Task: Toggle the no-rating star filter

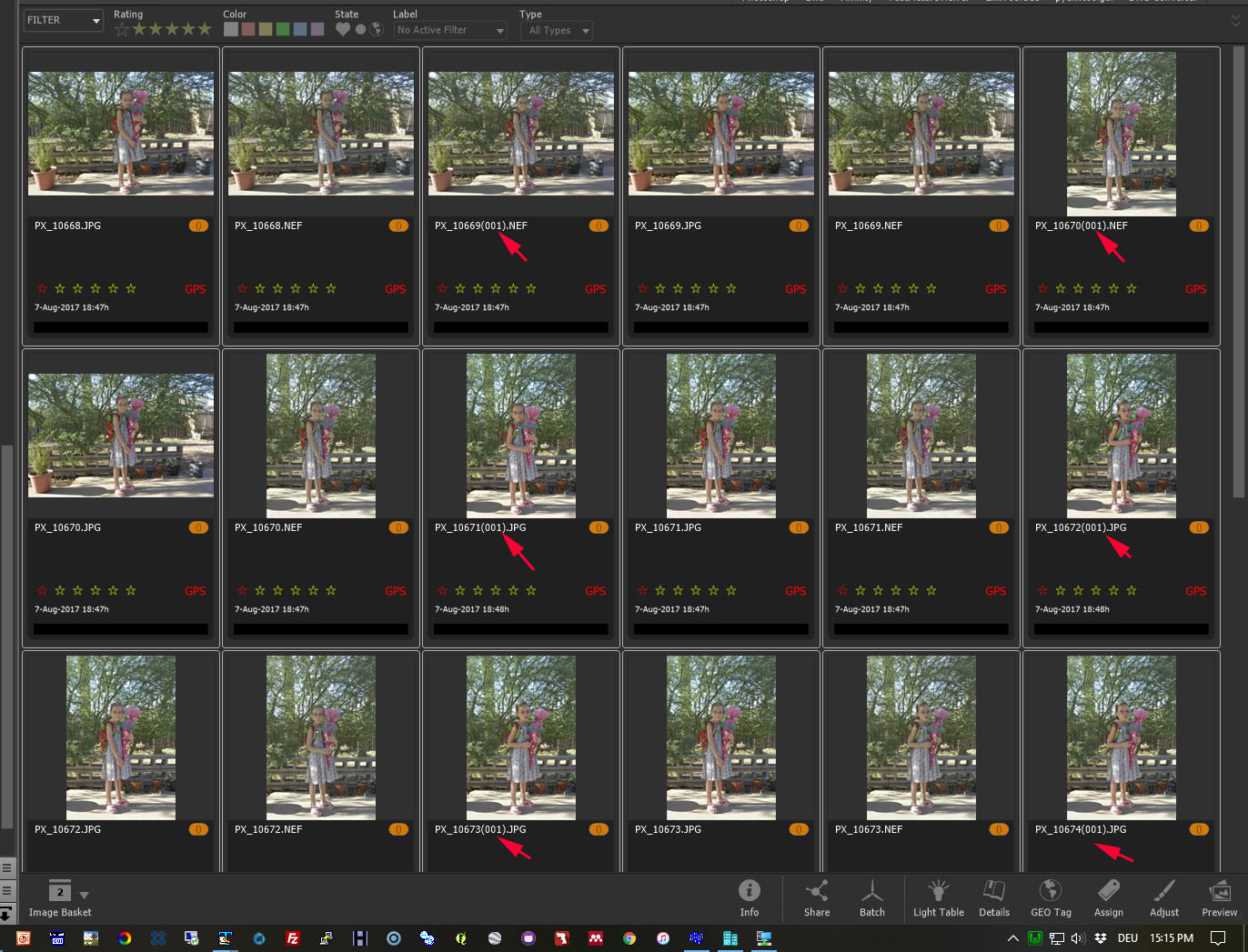Action: click(x=122, y=29)
